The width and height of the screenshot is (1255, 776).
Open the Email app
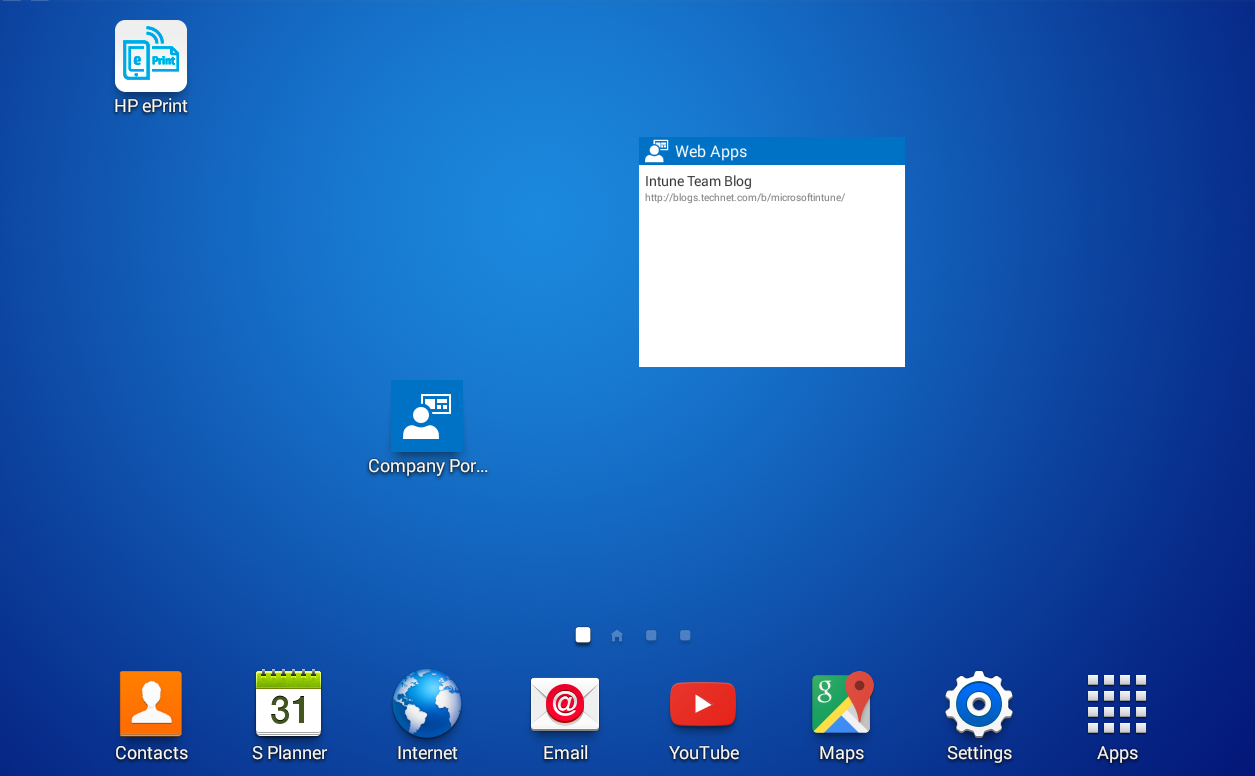pos(565,703)
